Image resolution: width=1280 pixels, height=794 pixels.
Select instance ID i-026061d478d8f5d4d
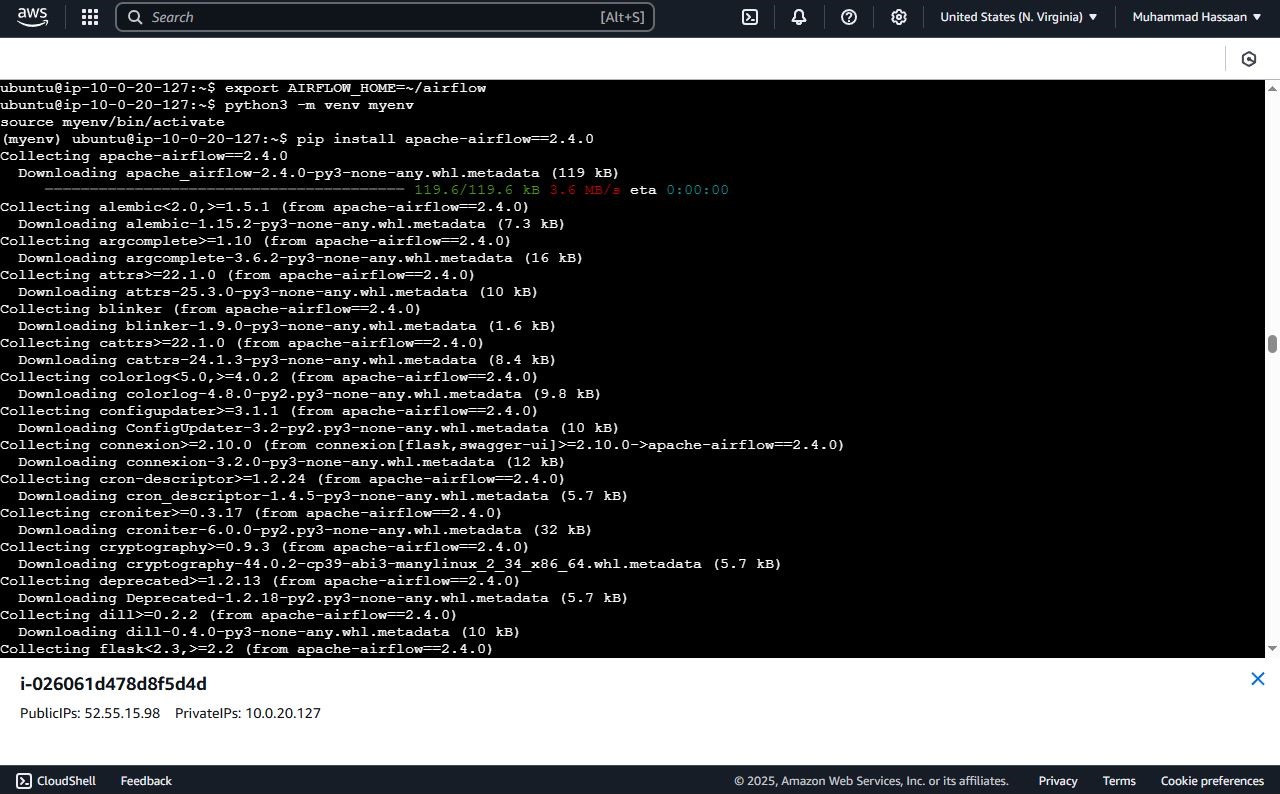click(114, 684)
